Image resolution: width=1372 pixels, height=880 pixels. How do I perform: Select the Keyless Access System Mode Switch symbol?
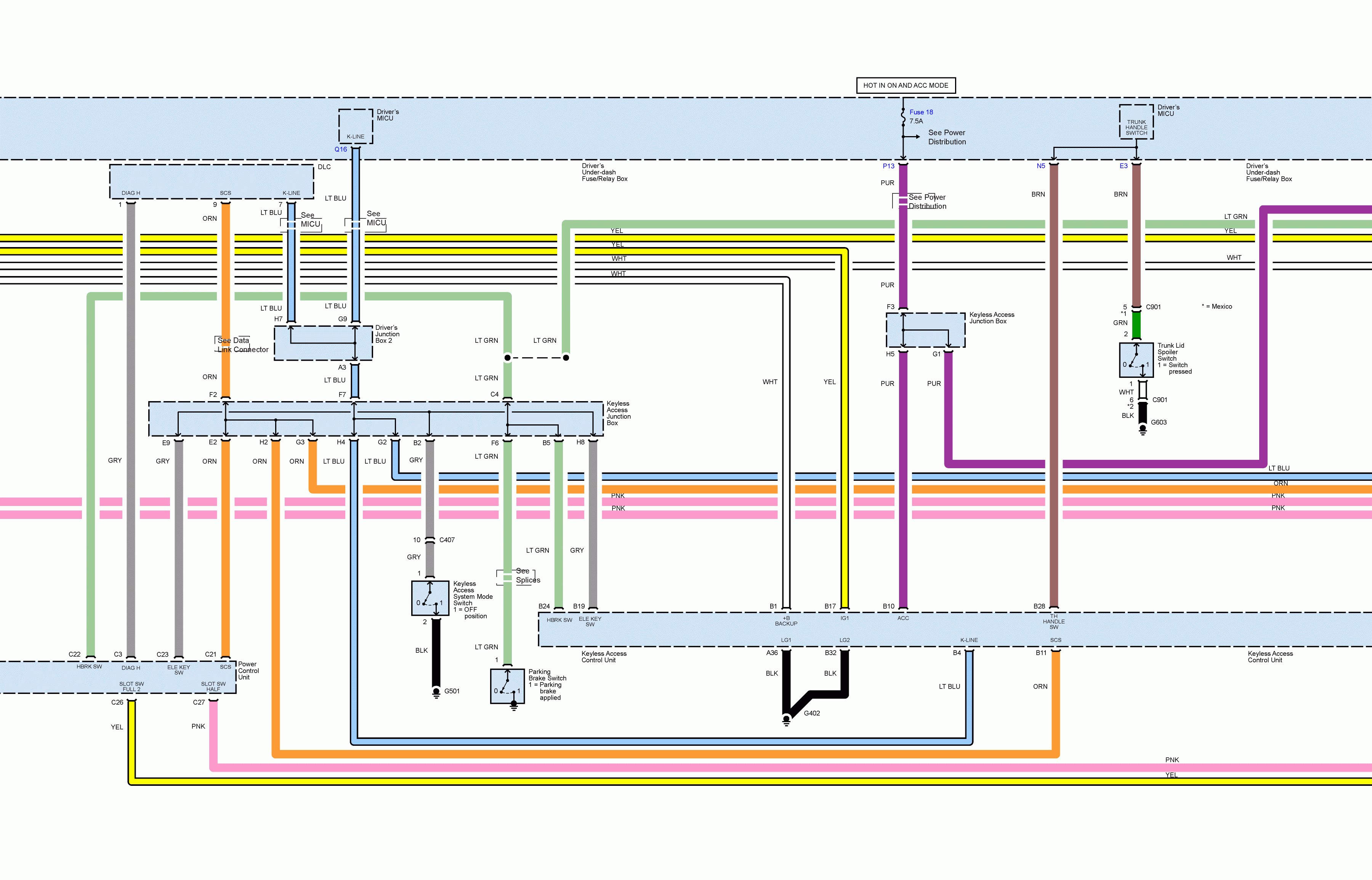click(x=430, y=598)
